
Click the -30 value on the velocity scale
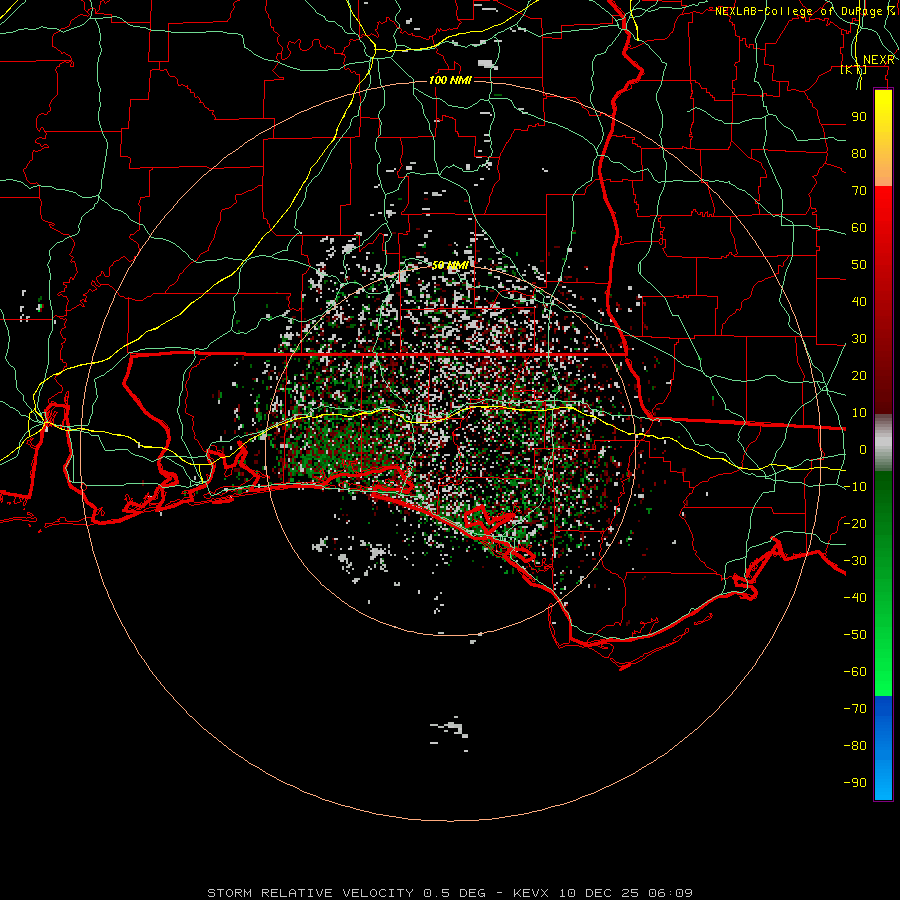point(855,561)
